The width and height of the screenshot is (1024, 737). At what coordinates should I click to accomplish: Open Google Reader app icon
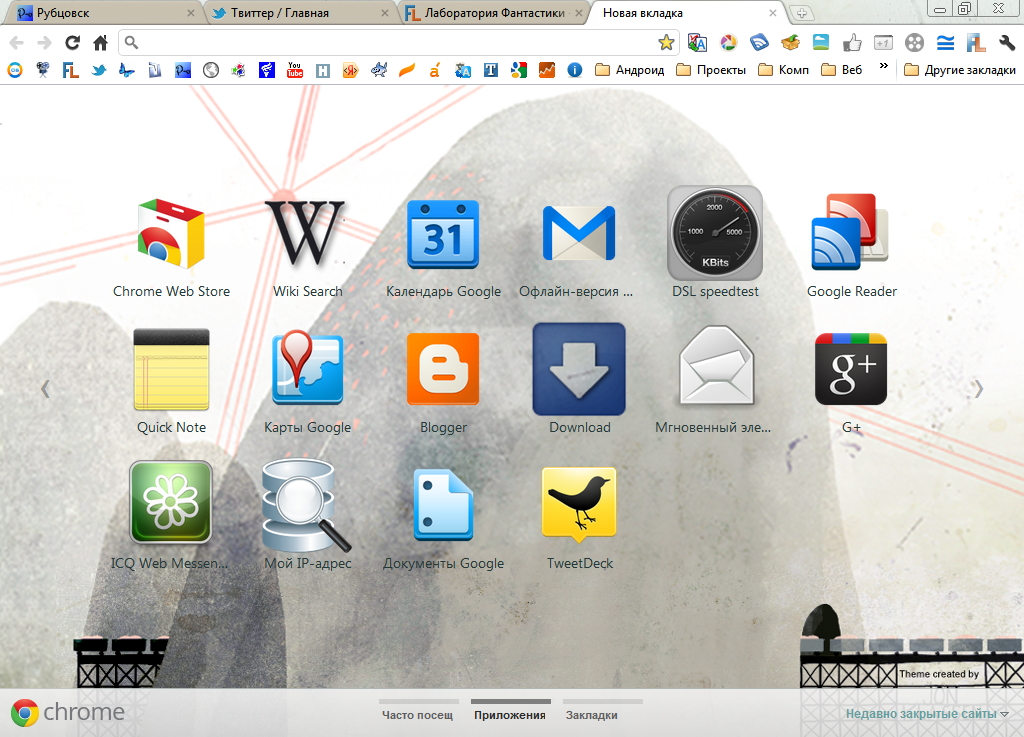(851, 236)
